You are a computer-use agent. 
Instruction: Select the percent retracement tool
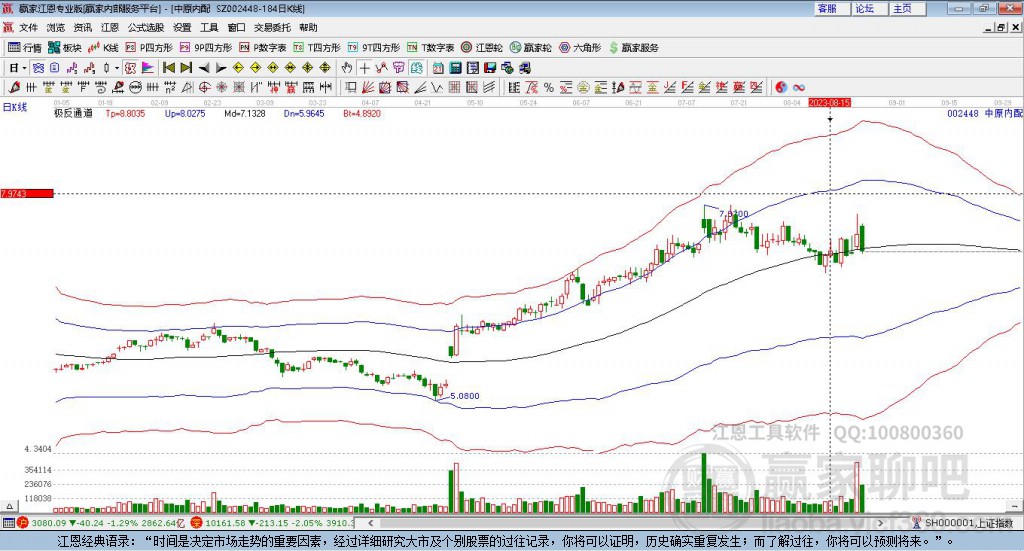(549, 87)
